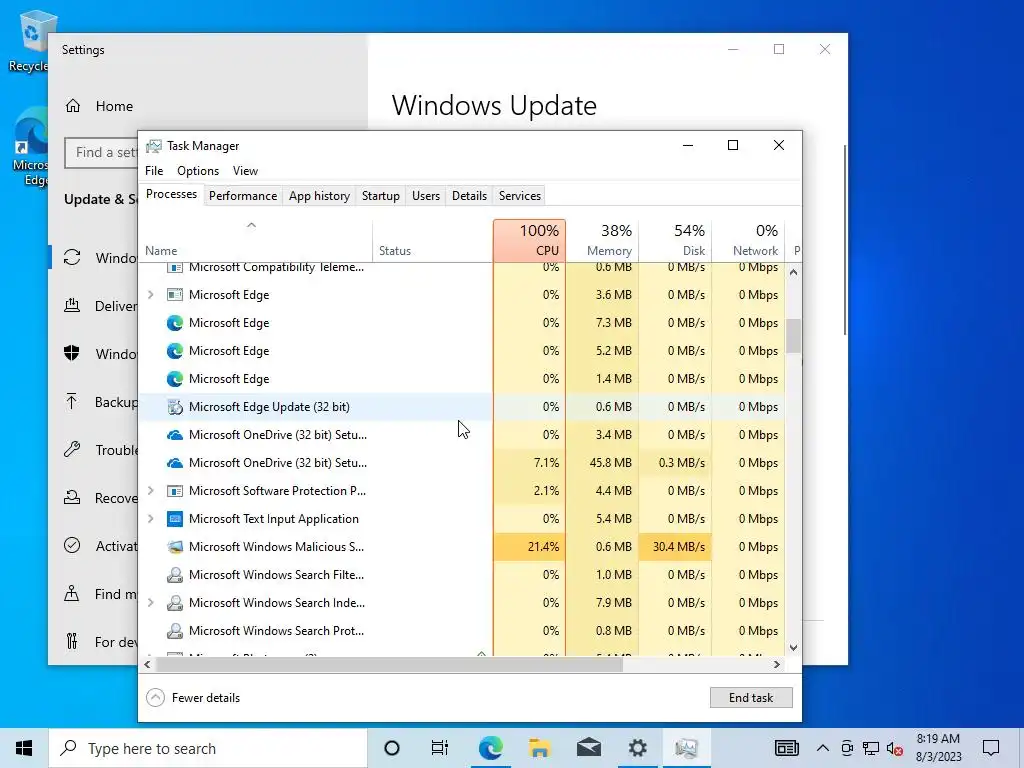Viewport: 1024px width, 768px height.
Task: Click the vertical scrollbar thumb in Task Manager
Action: point(793,335)
